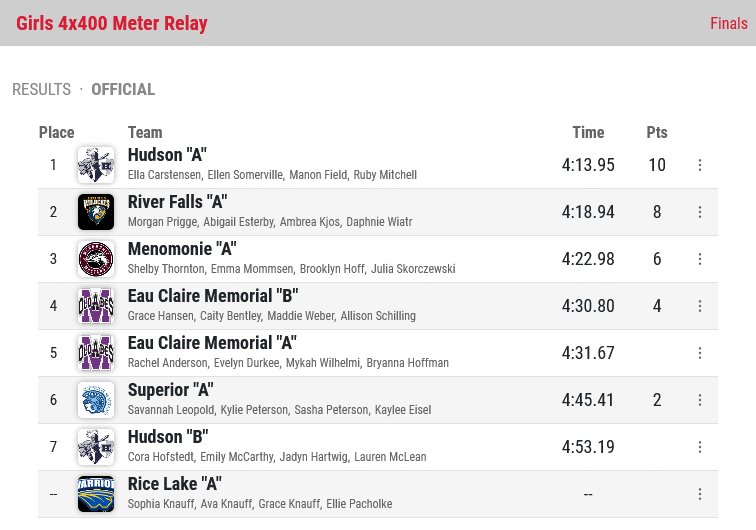Open the Rice Lake Warriors logo
The image size is (756, 530).
point(96,494)
